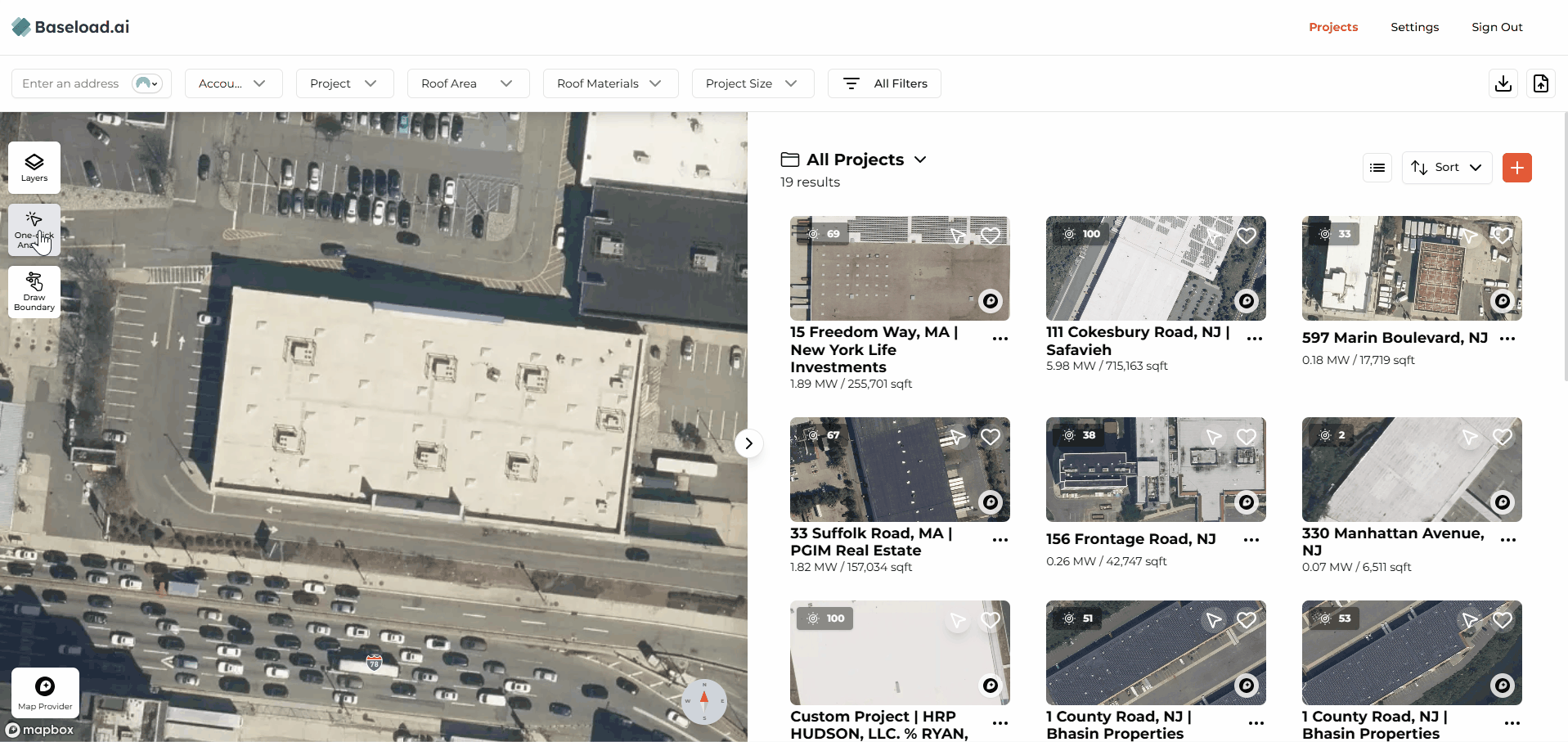Favorite the 156 Frontage Road project
1568x742 pixels.
click(x=1247, y=436)
